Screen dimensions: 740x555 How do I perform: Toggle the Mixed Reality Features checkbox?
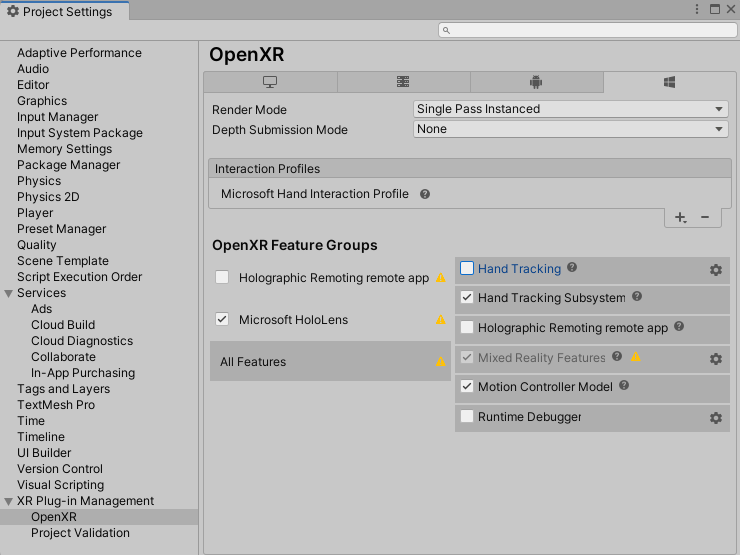point(467,357)
